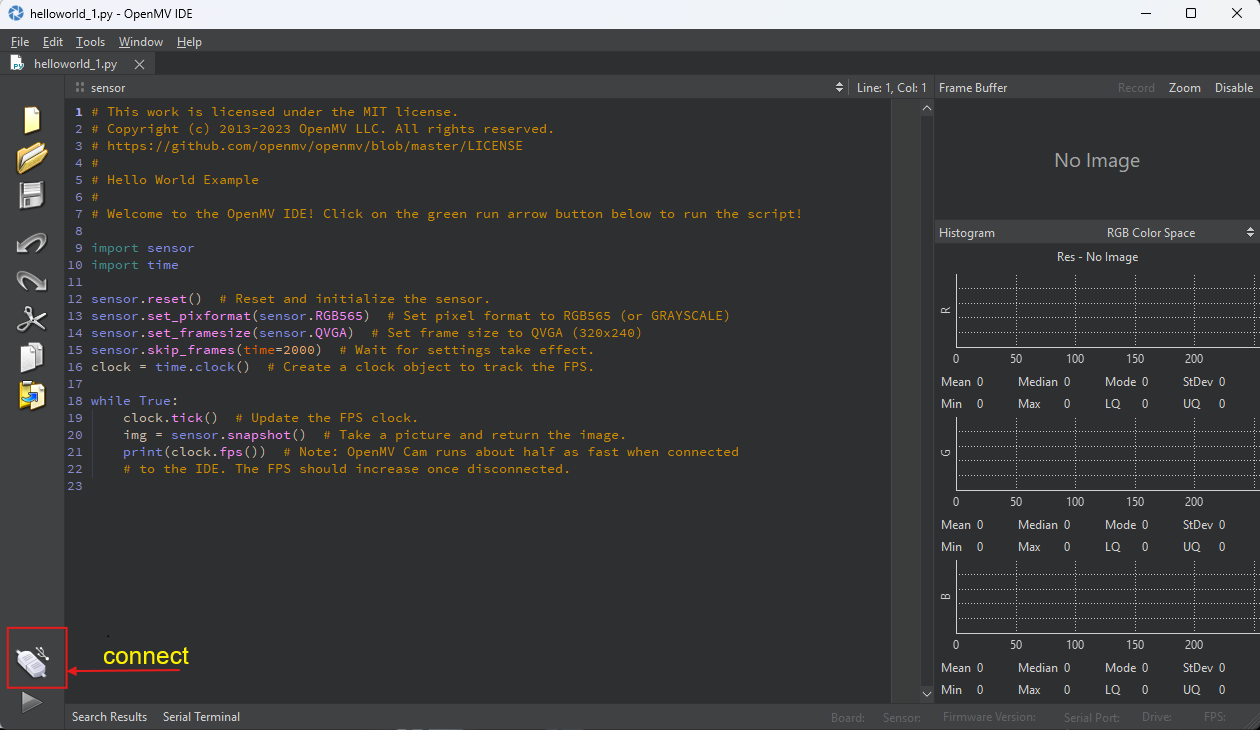This screenshot has width=1260, height=730.
Task: Disable the Frame Buffer viewer
Action: pos(1233,88)
